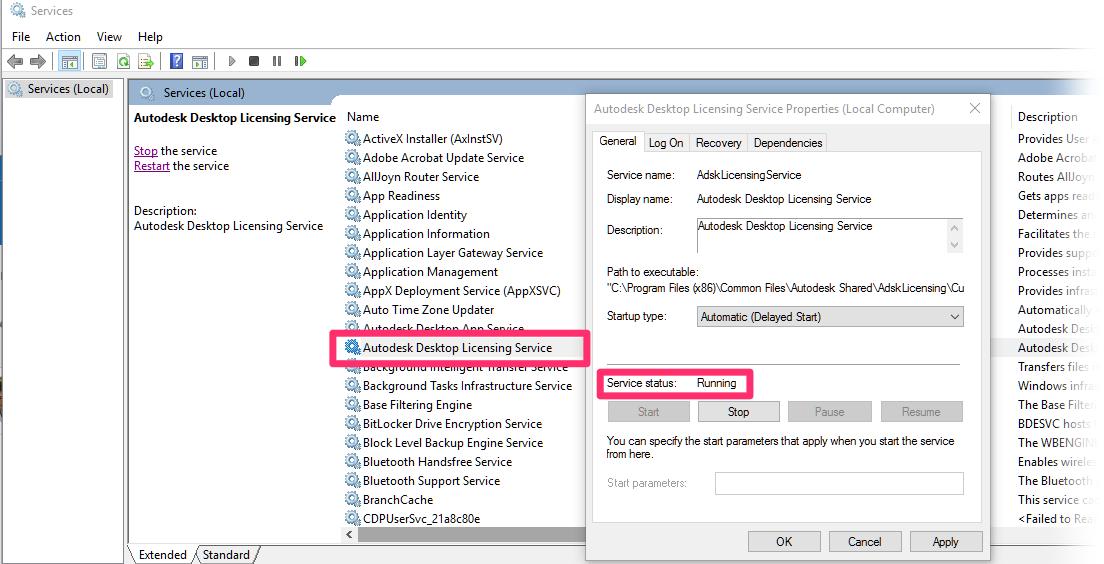Click gear icon beside Autodesk Desktop Licensing Service
Image resolution: width=1104 pixels, height=564 pixels.
tap(353, 347)
